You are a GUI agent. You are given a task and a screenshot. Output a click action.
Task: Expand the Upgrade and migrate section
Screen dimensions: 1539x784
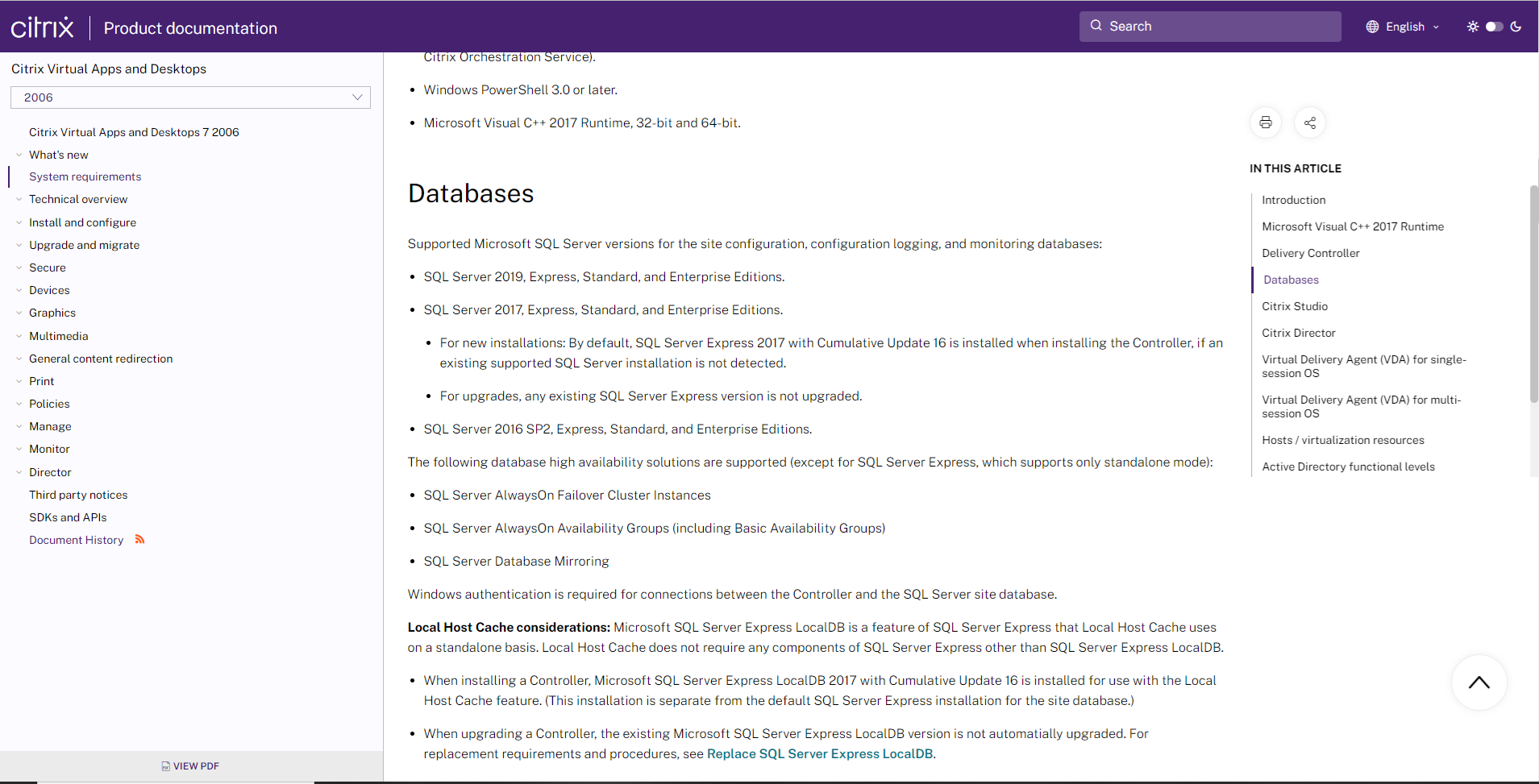19,245
